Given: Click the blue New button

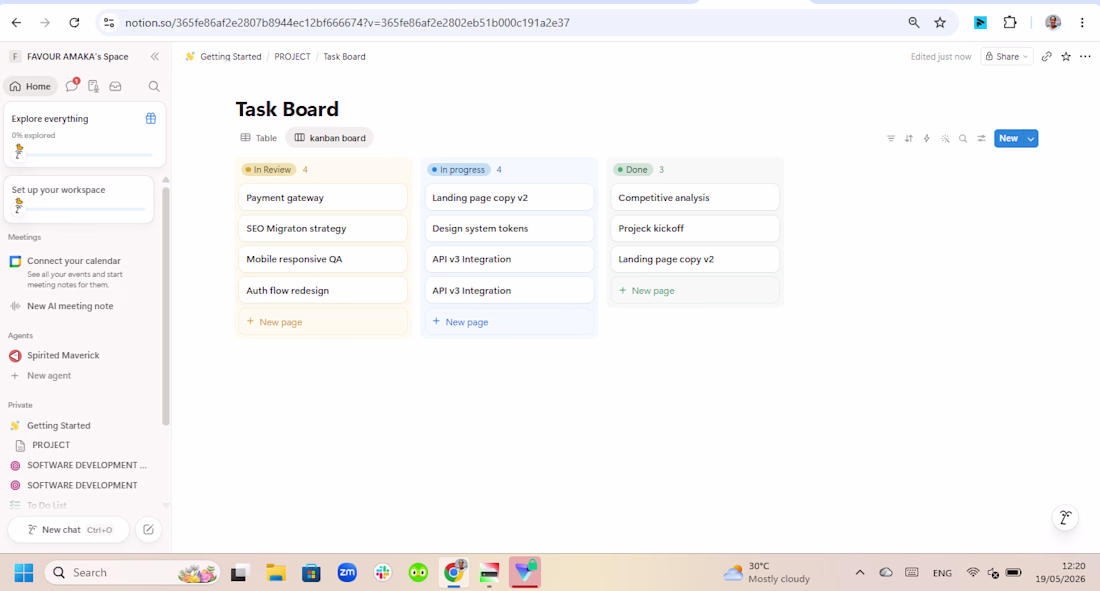Looking at the screenshot, I should tap(1008, 138).
